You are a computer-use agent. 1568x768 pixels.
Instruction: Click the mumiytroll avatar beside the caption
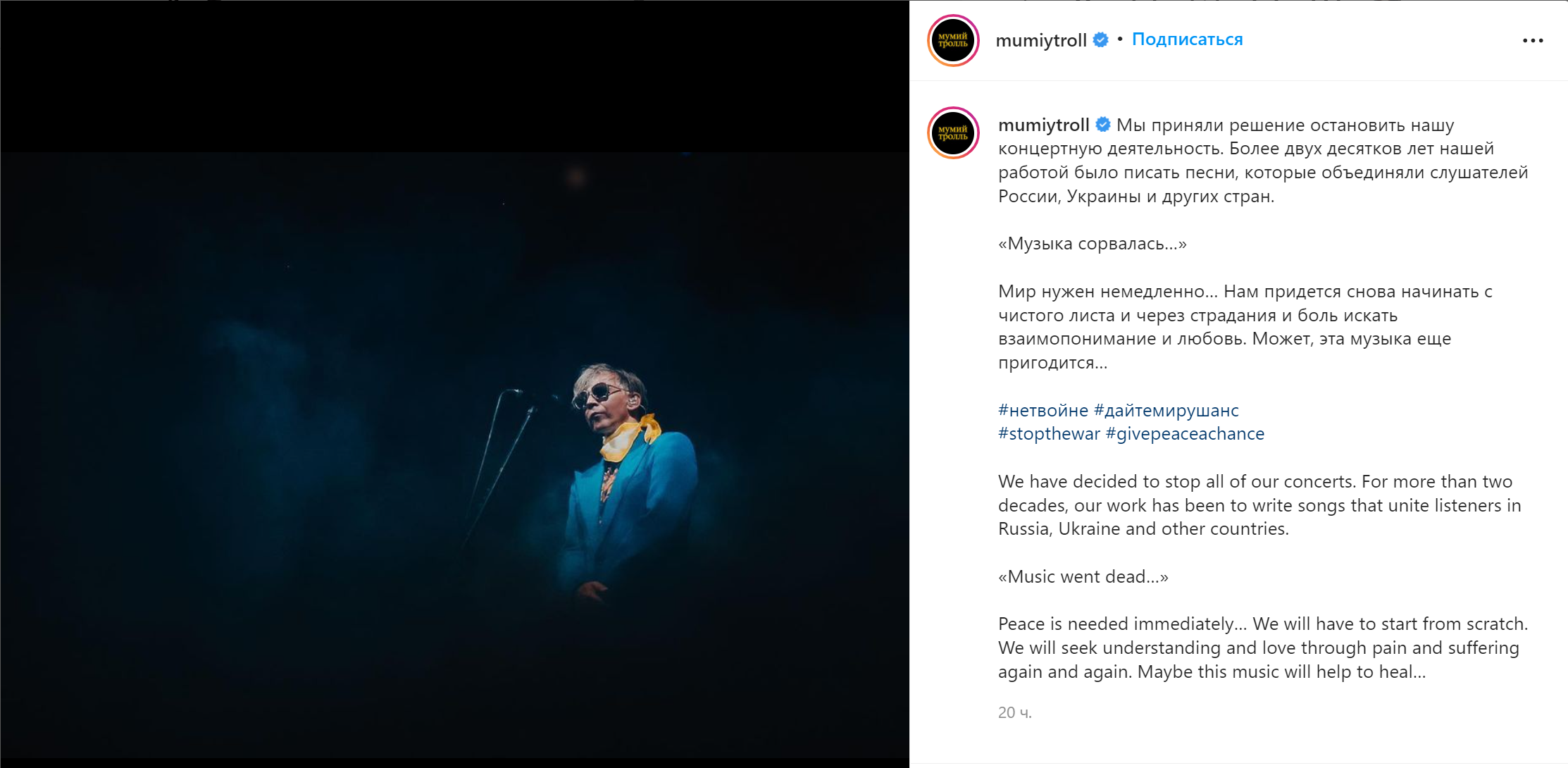click(953, 132)
